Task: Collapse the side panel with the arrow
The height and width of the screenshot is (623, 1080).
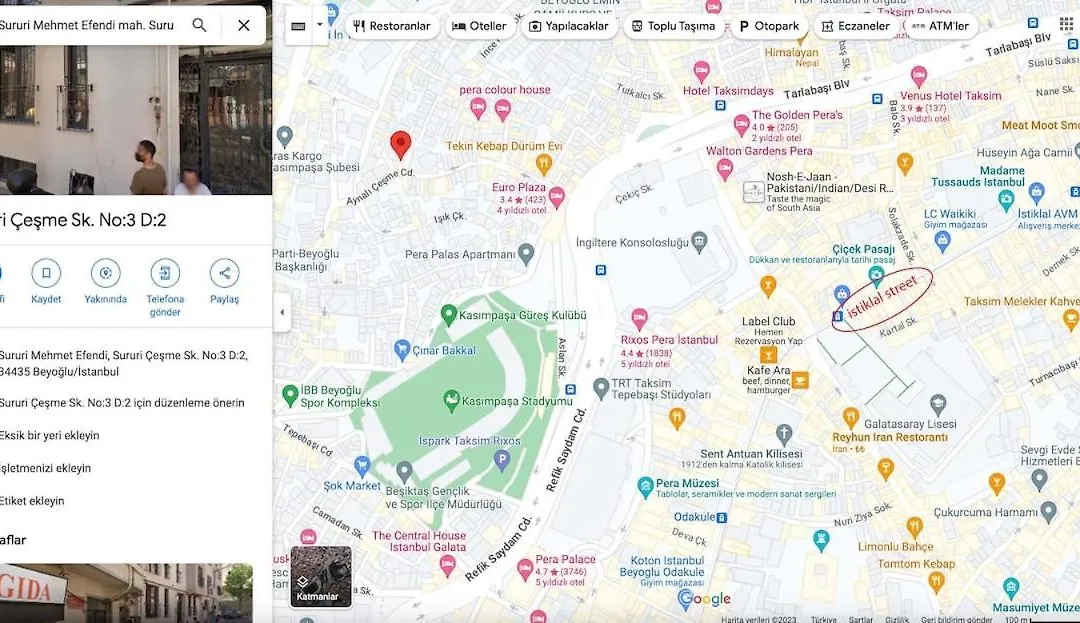Action: [x=282, y=313]
